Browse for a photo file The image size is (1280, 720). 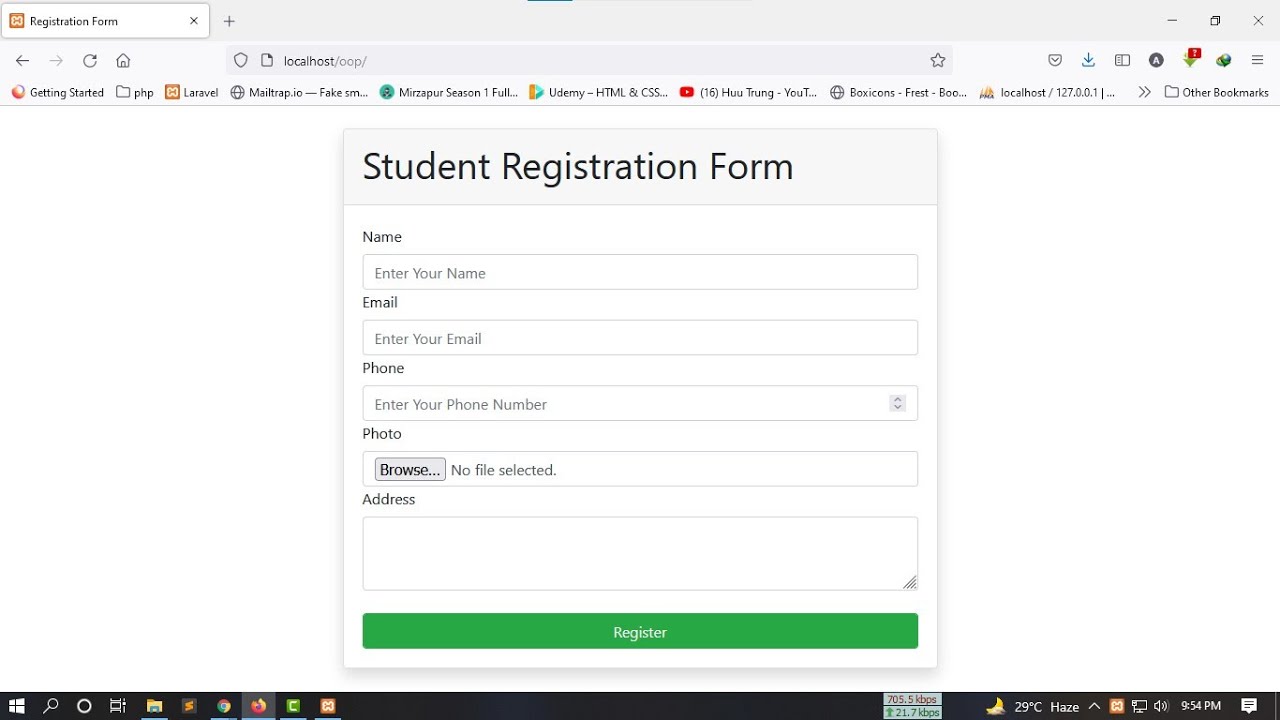pos(410,470)
